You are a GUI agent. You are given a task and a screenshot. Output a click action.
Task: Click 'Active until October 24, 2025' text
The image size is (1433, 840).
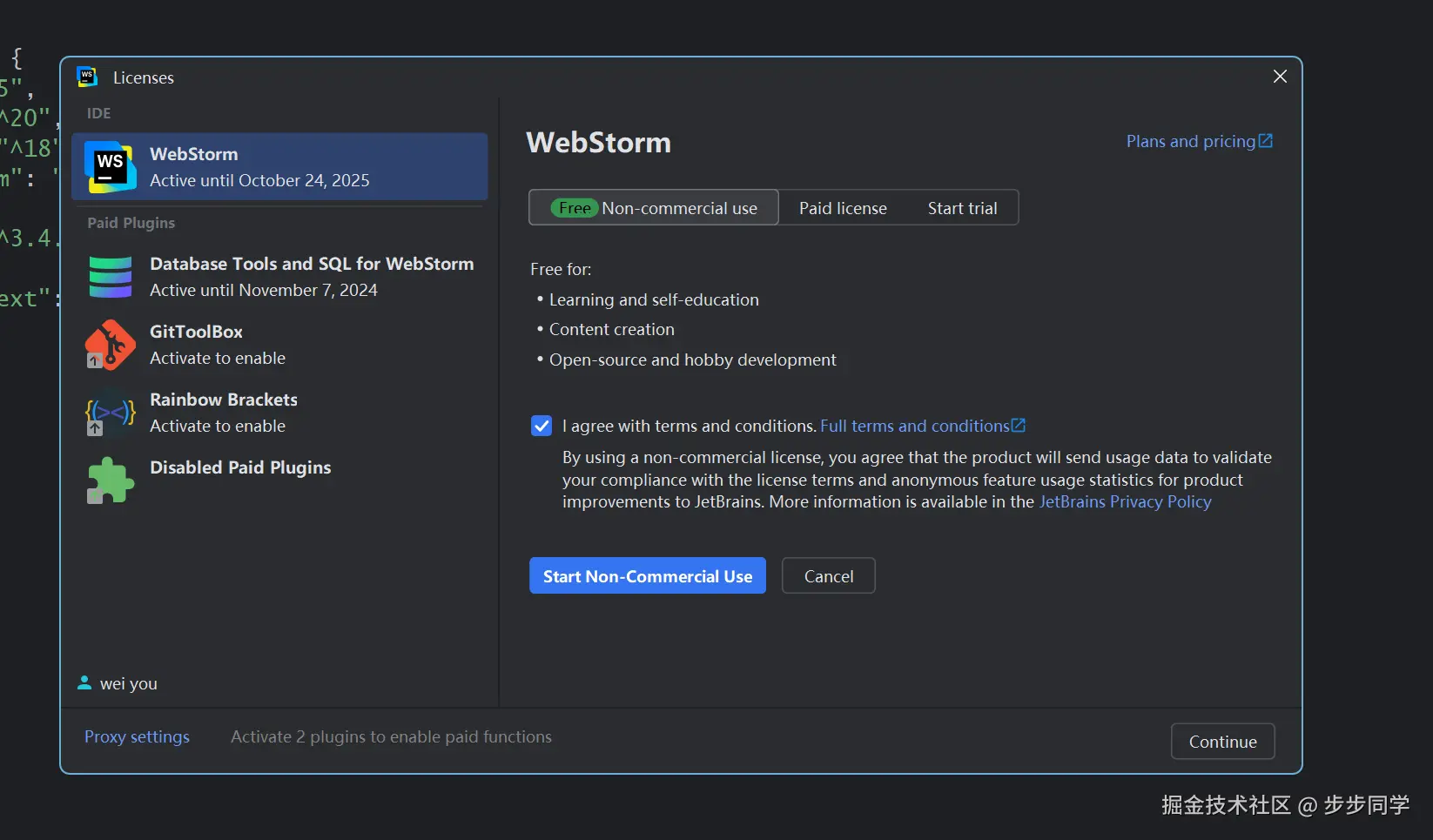pyautogui.click(x=259, y=180)
